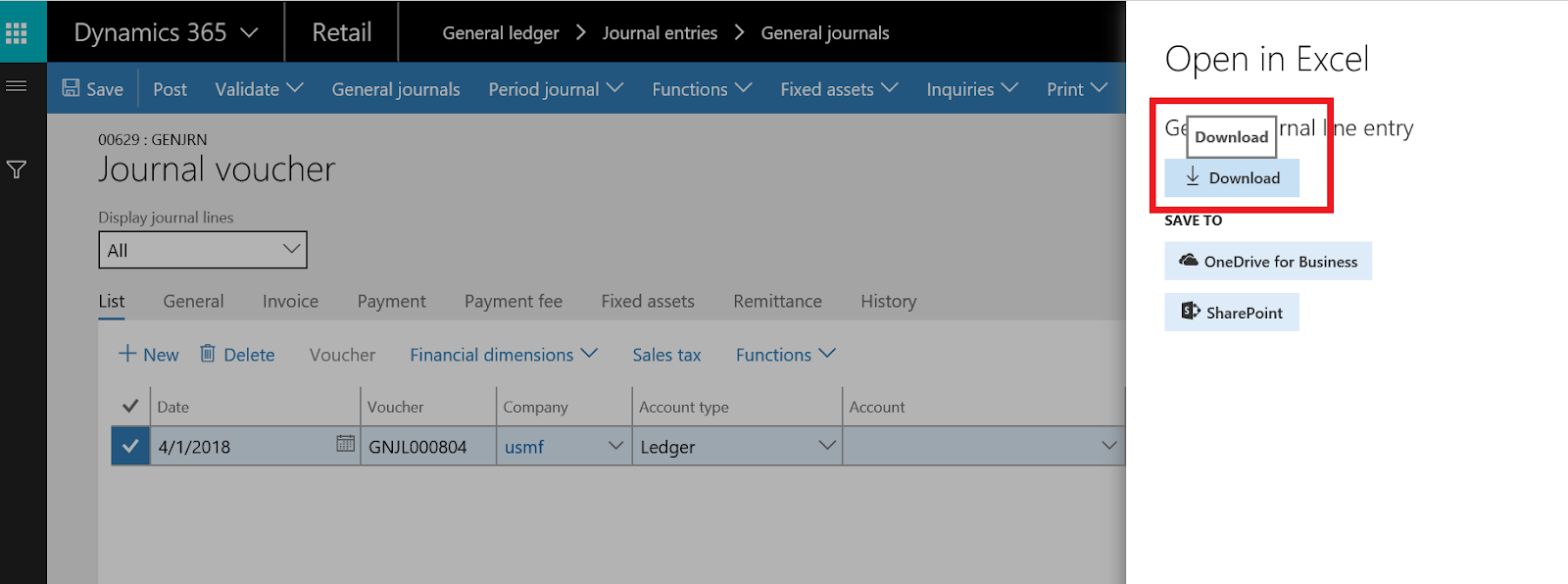Open the date picker calendar icon
This screenshot has width=1568, height=584.
point(345,444)
